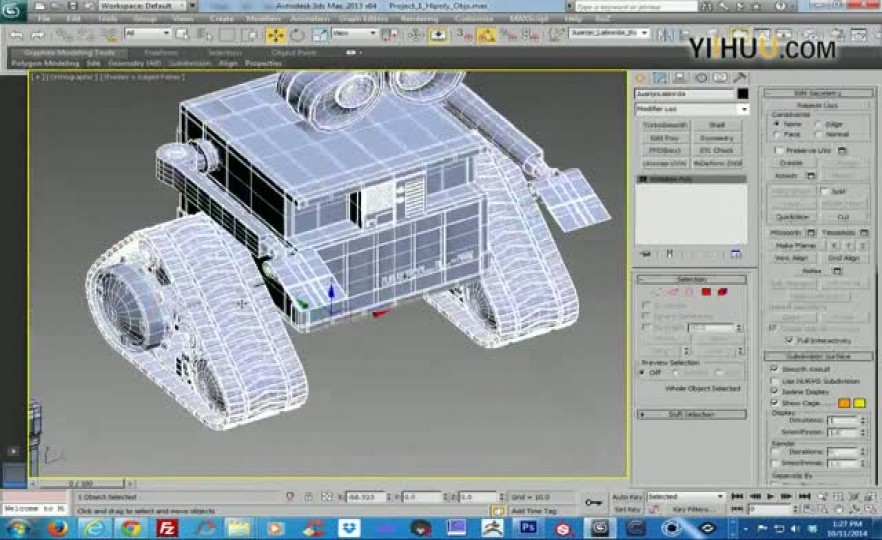Select Edge sub-object level icon

(673, 292)
